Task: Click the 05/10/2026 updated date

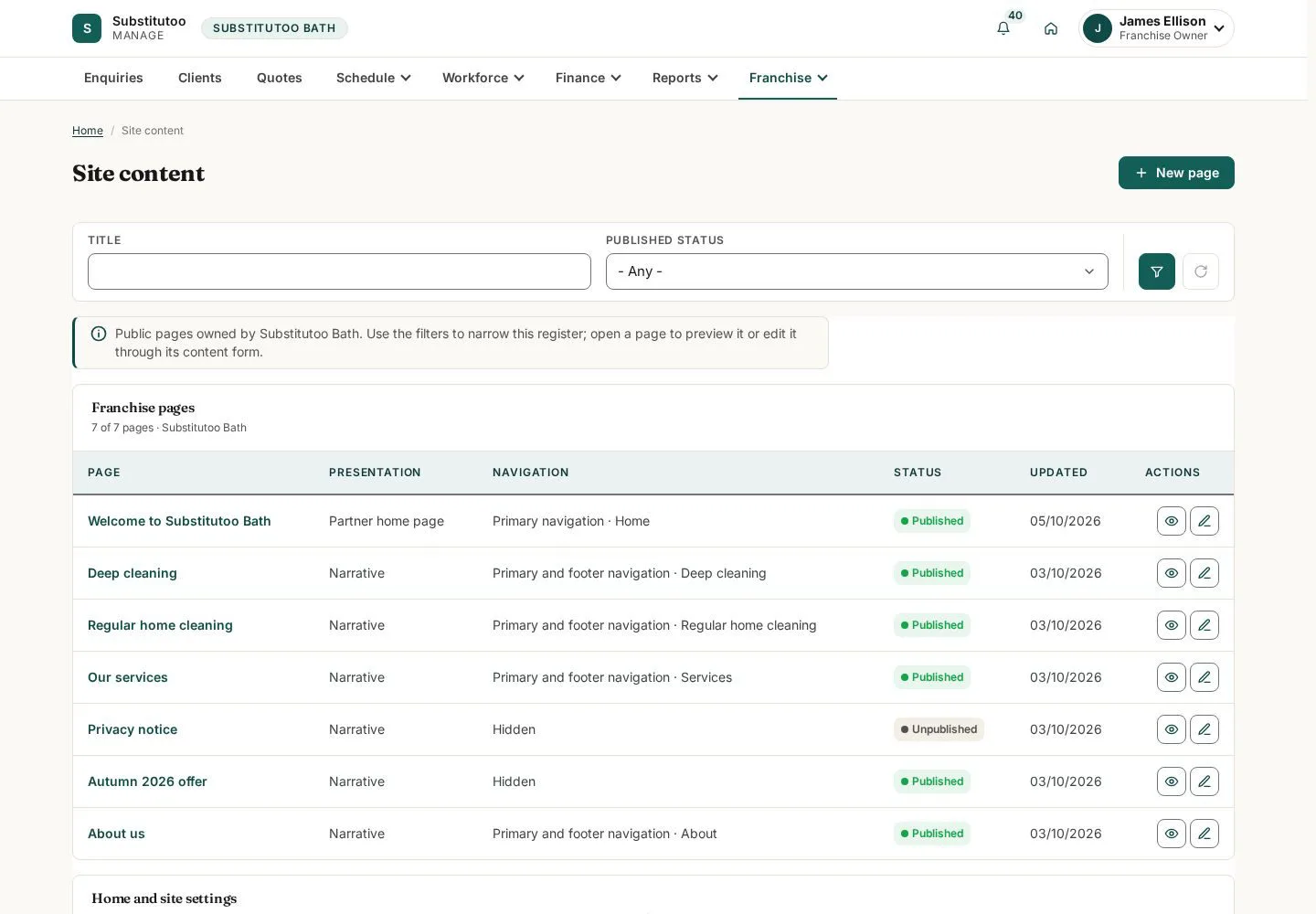Action: [1066, 521]
